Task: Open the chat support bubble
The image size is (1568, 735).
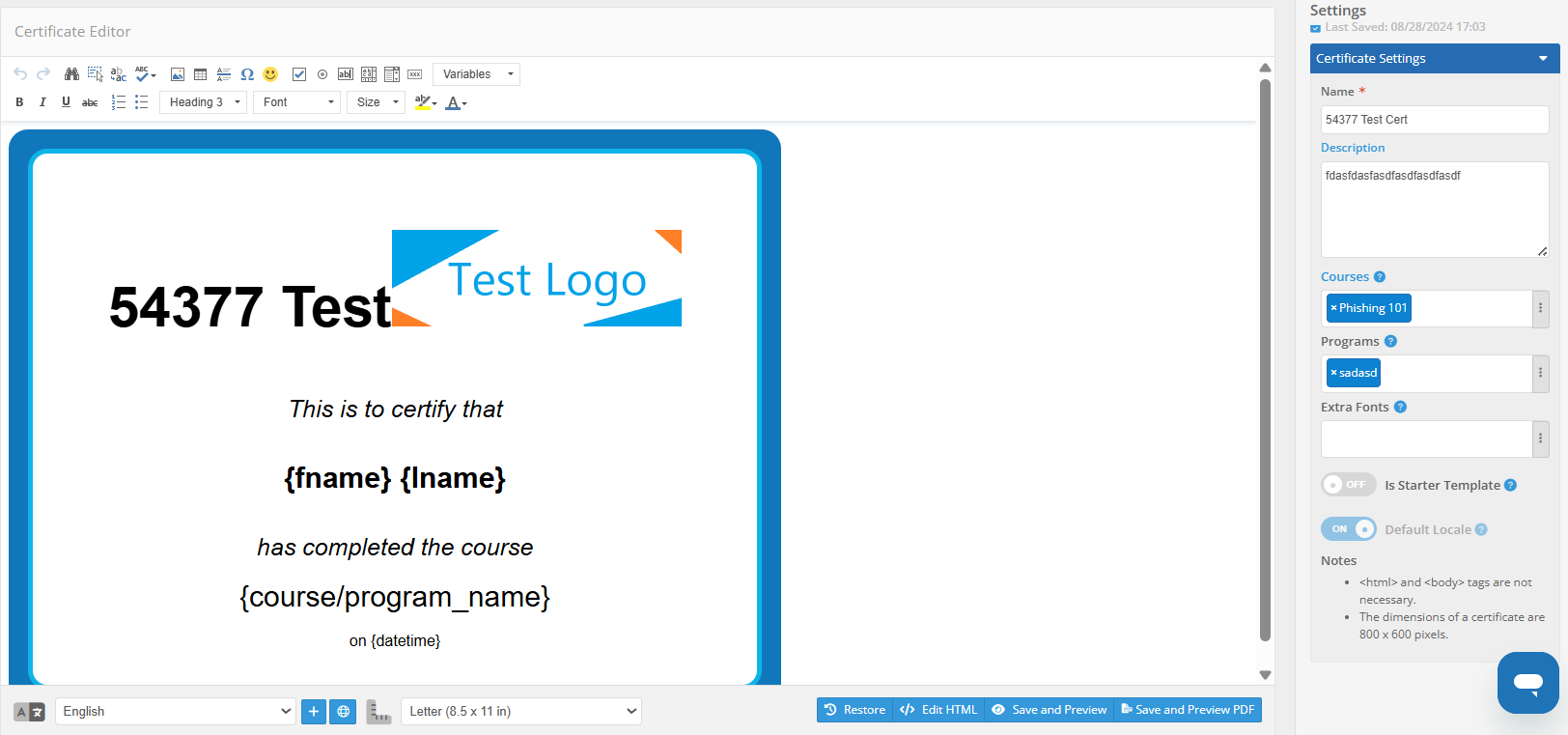Action: (x=1528, y=683)
